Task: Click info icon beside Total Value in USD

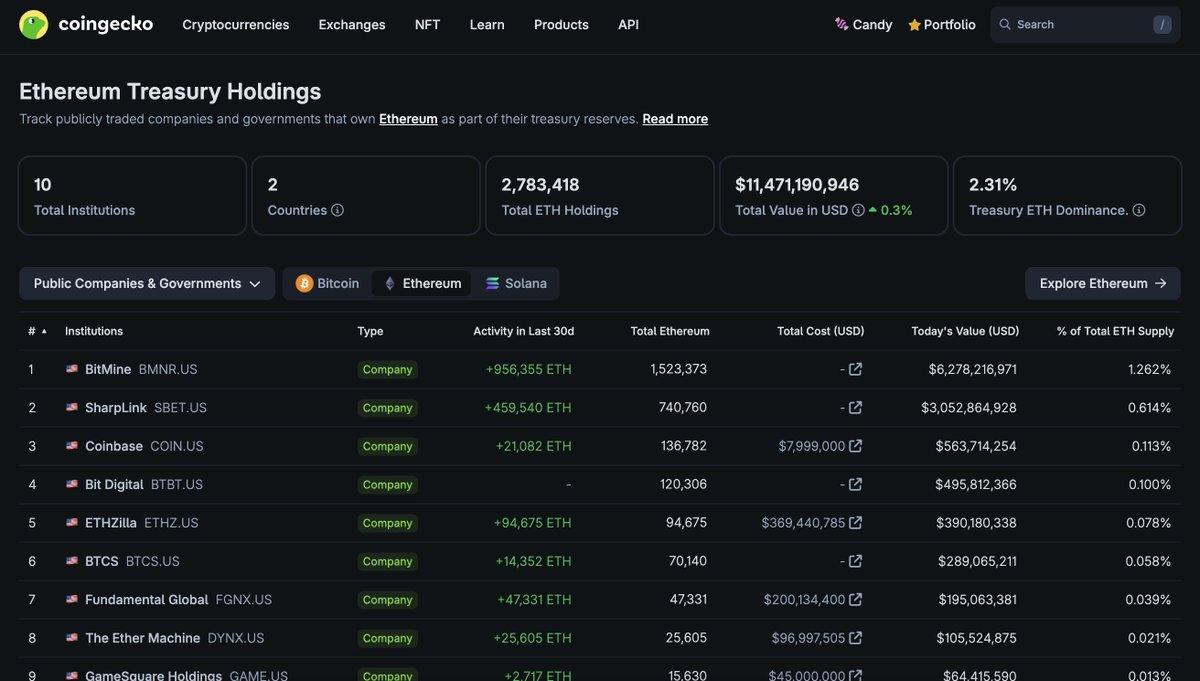Action: (x=858, y=210)
